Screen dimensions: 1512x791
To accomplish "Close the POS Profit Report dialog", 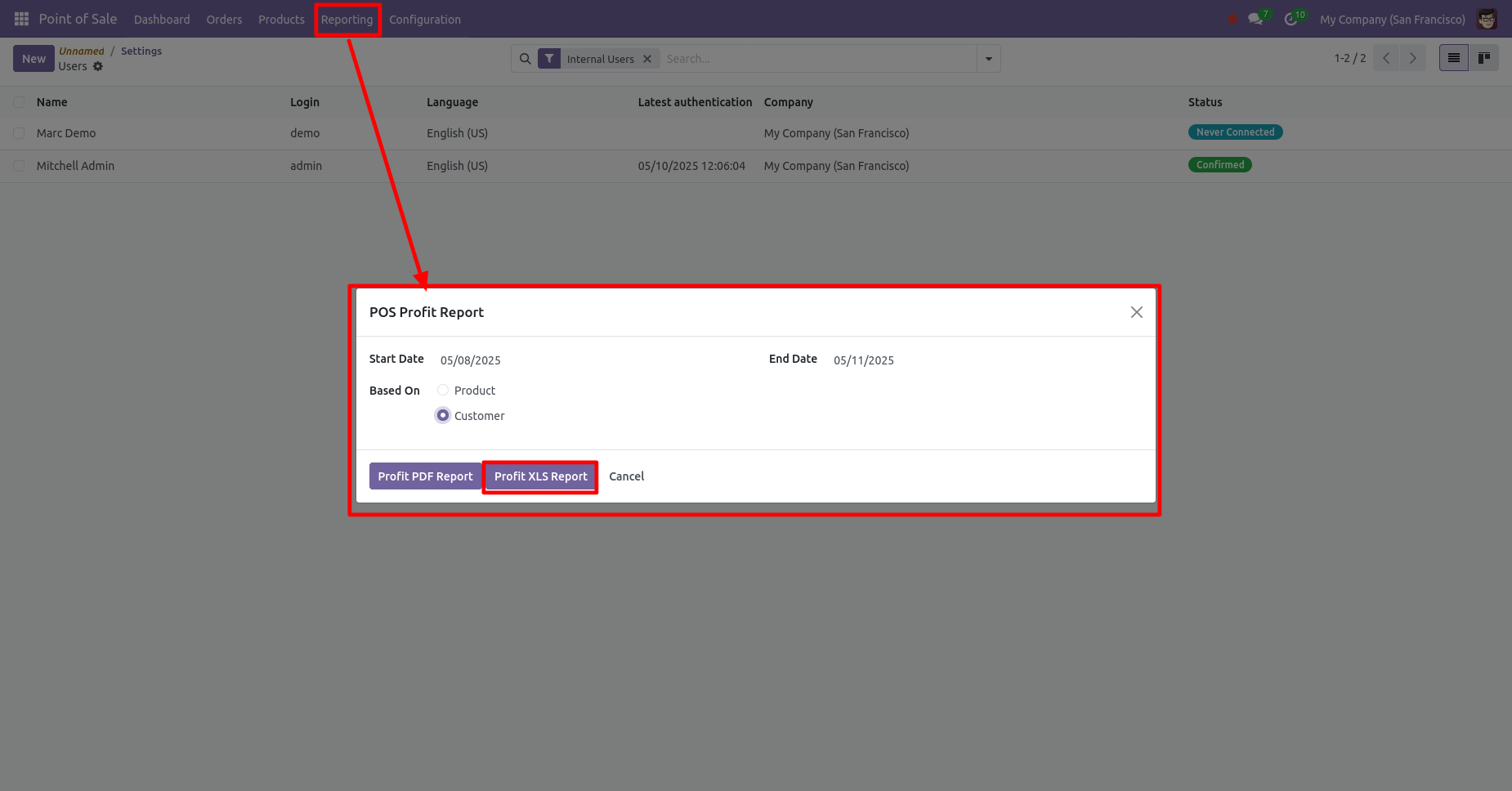I will tap(1136, 312).
